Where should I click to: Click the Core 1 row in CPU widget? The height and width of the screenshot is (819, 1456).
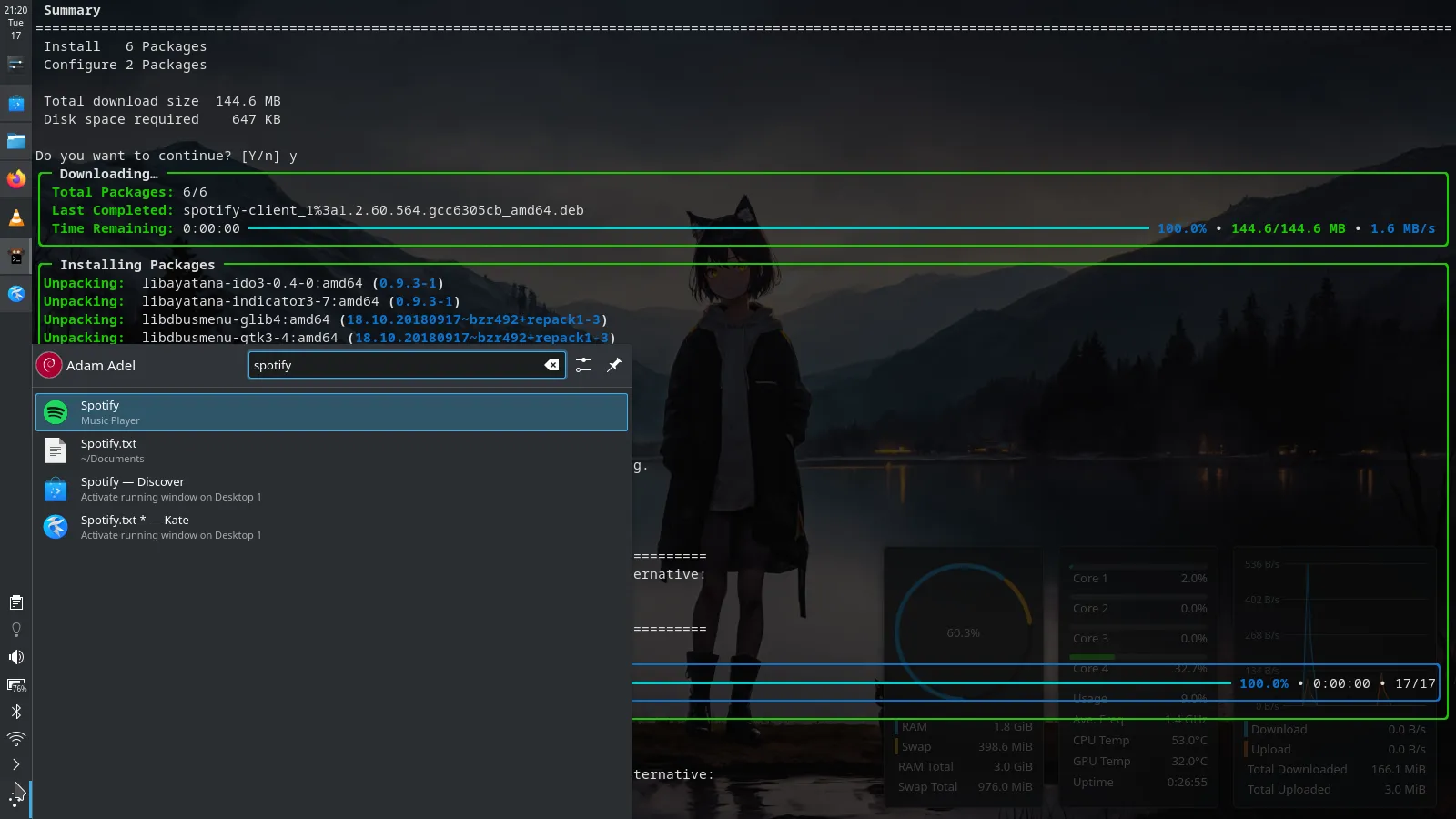pyautogui.click(x=1139, y=578)
